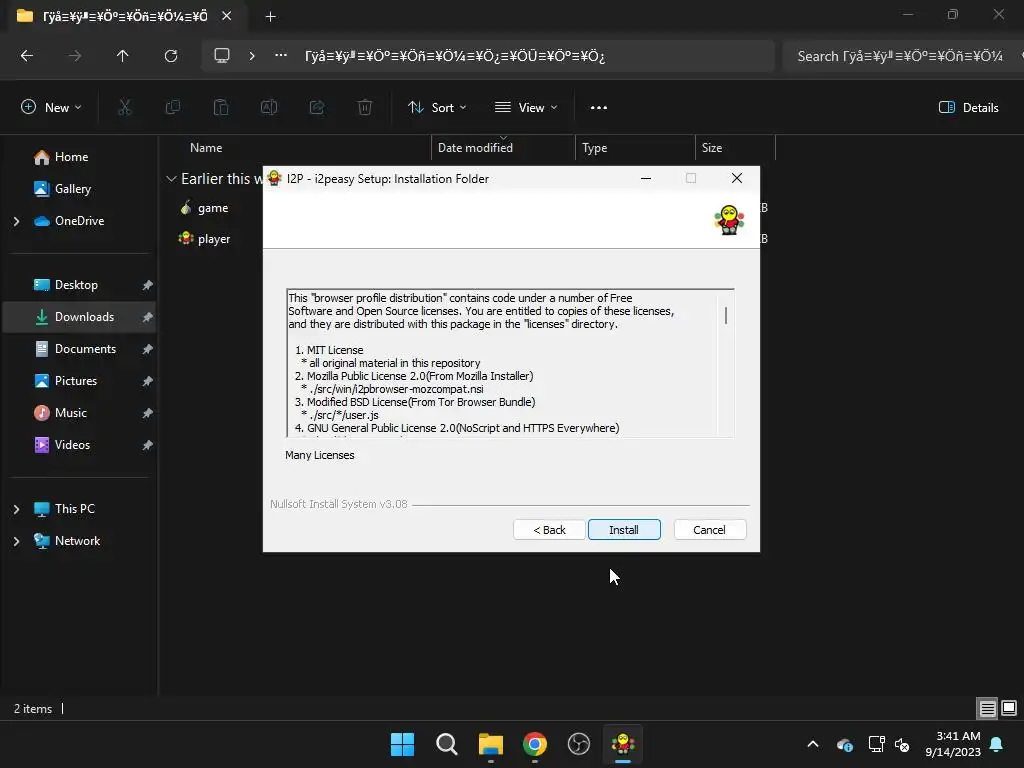
Task: Toggle the Details pane button
Action: [968, 108]
